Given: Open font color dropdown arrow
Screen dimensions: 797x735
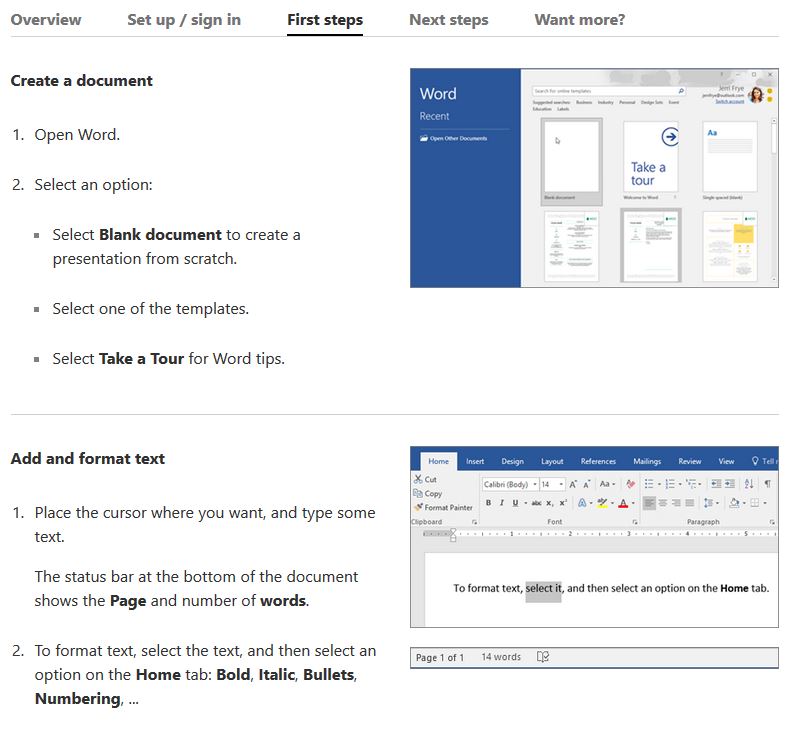Looking at the screenshot, I should tap(633, 503).
